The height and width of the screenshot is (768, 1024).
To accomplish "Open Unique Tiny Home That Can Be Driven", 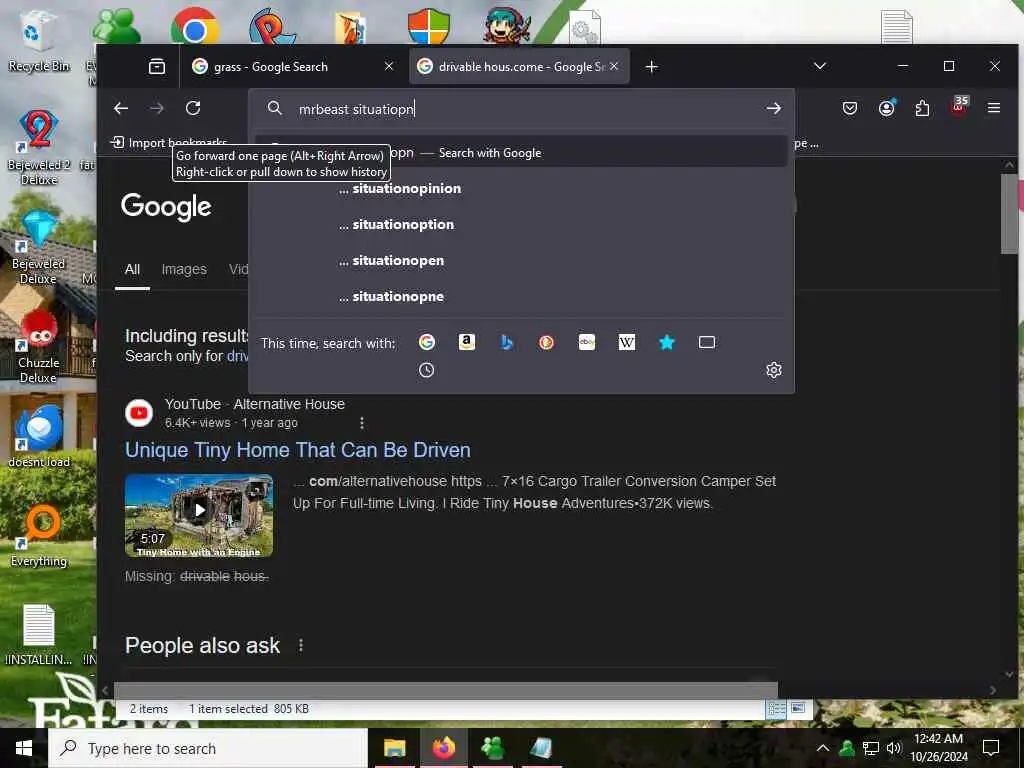I will pyautogui.click(x=298, y=450).
